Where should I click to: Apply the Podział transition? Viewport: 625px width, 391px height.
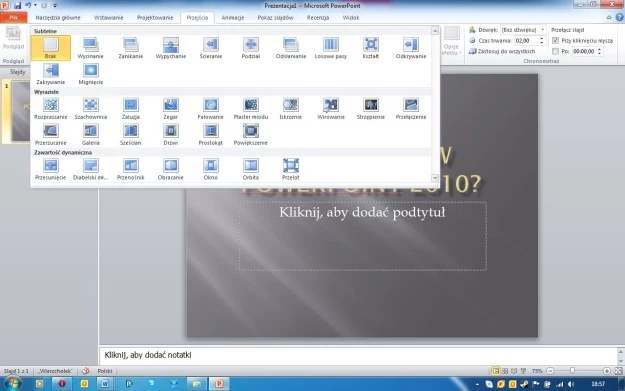[251, 48]
